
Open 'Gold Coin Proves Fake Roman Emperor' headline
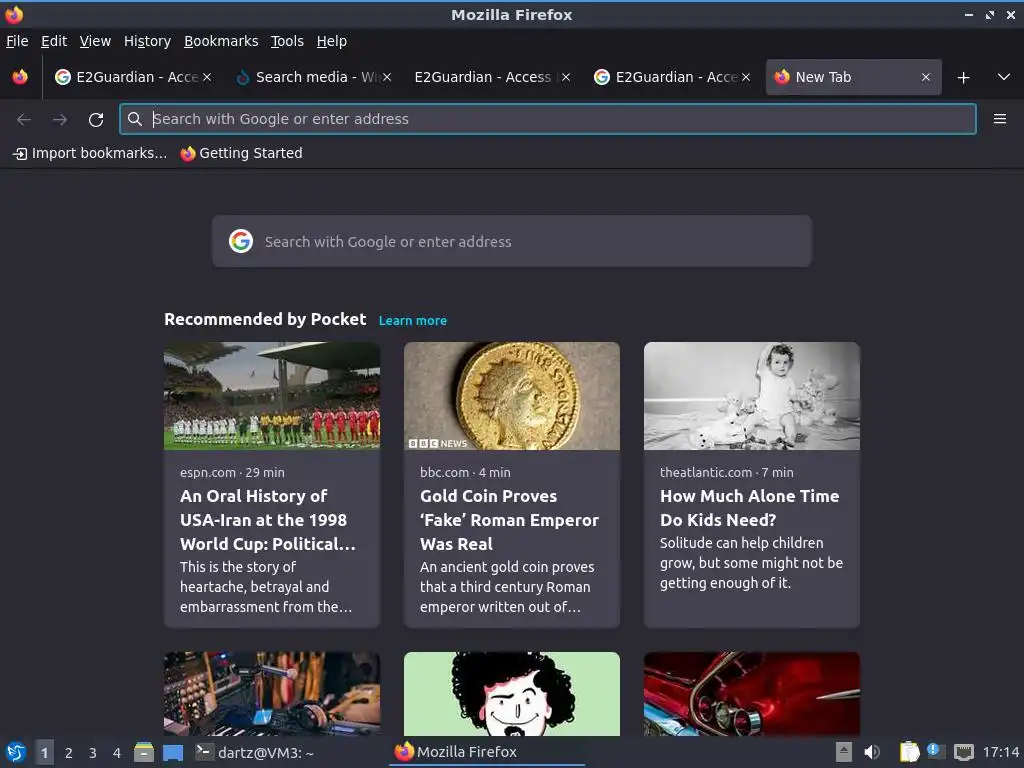pyautogui.click(x=509, y=520)
